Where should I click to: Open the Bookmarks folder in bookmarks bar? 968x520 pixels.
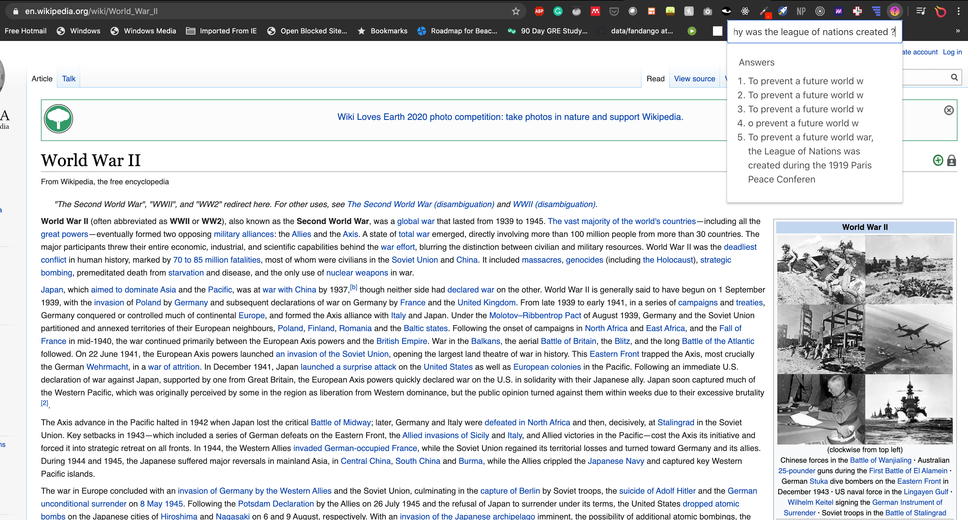(382, 31)
